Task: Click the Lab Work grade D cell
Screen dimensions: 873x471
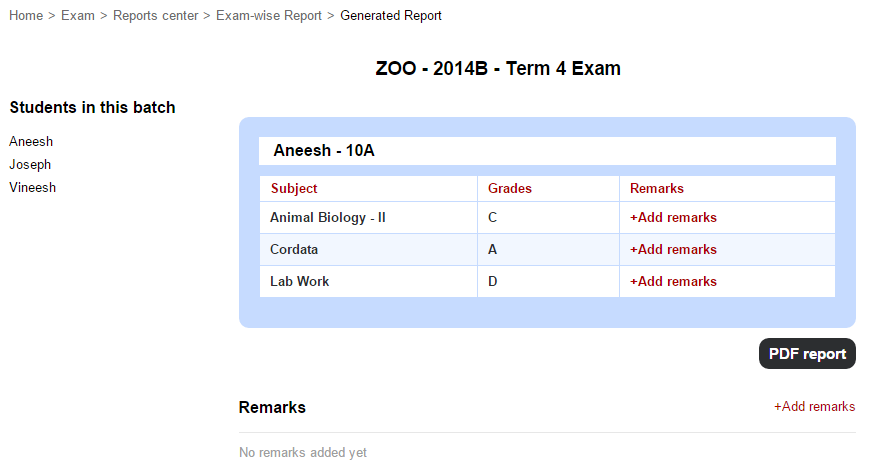Action: (x=548, y=281)
